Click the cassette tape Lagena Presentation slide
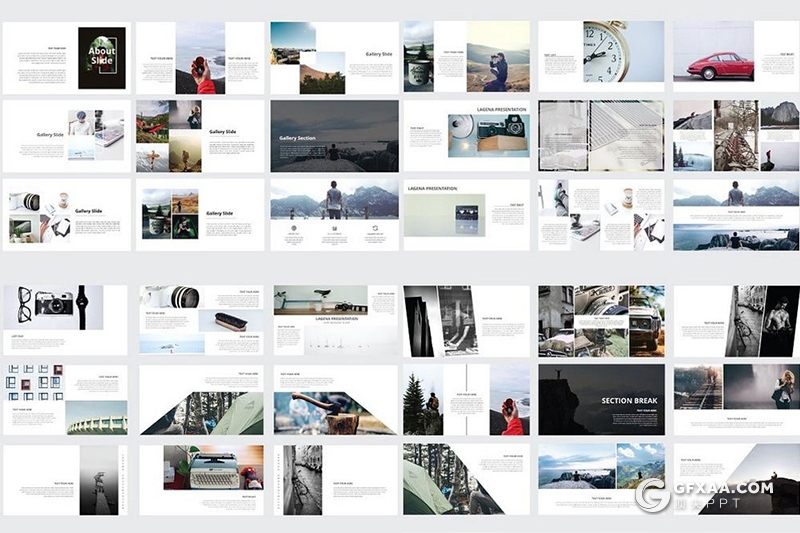 [x=467, y=215]
